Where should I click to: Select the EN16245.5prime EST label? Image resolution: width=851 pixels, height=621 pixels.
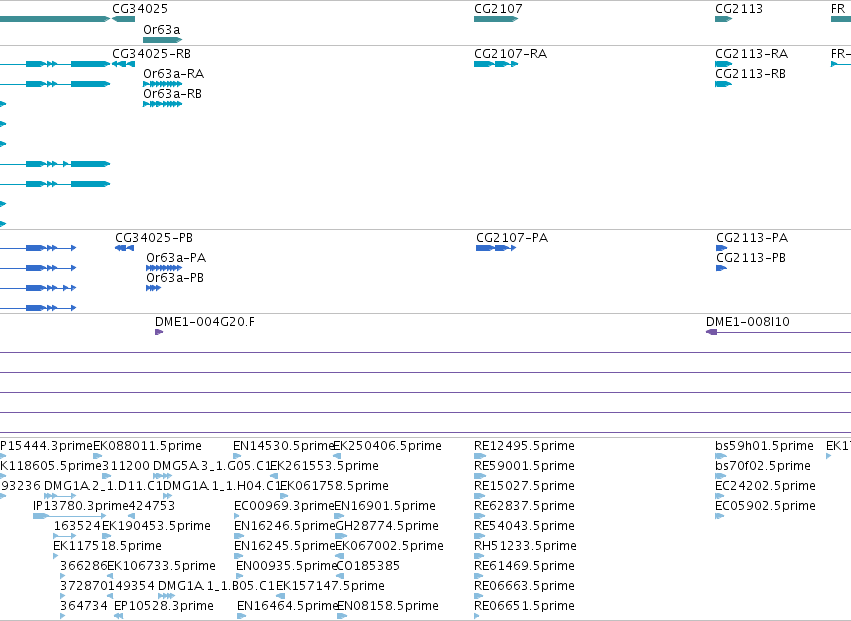coord(284,546)
